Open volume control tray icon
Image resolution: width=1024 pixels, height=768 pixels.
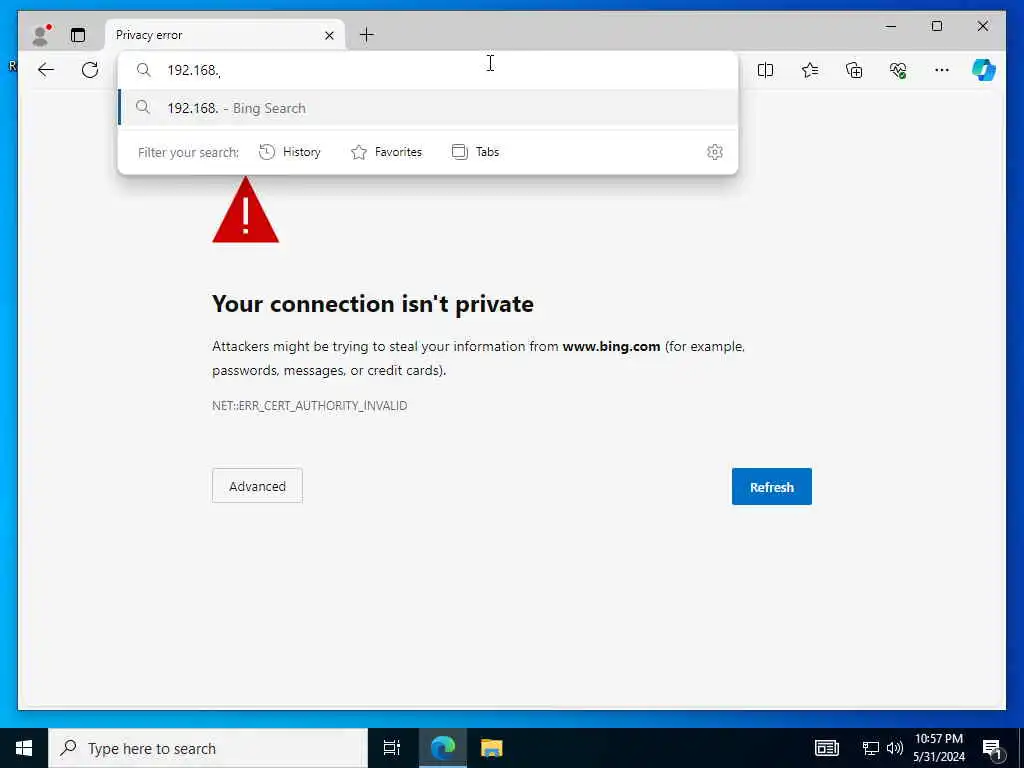coord(895,748)
